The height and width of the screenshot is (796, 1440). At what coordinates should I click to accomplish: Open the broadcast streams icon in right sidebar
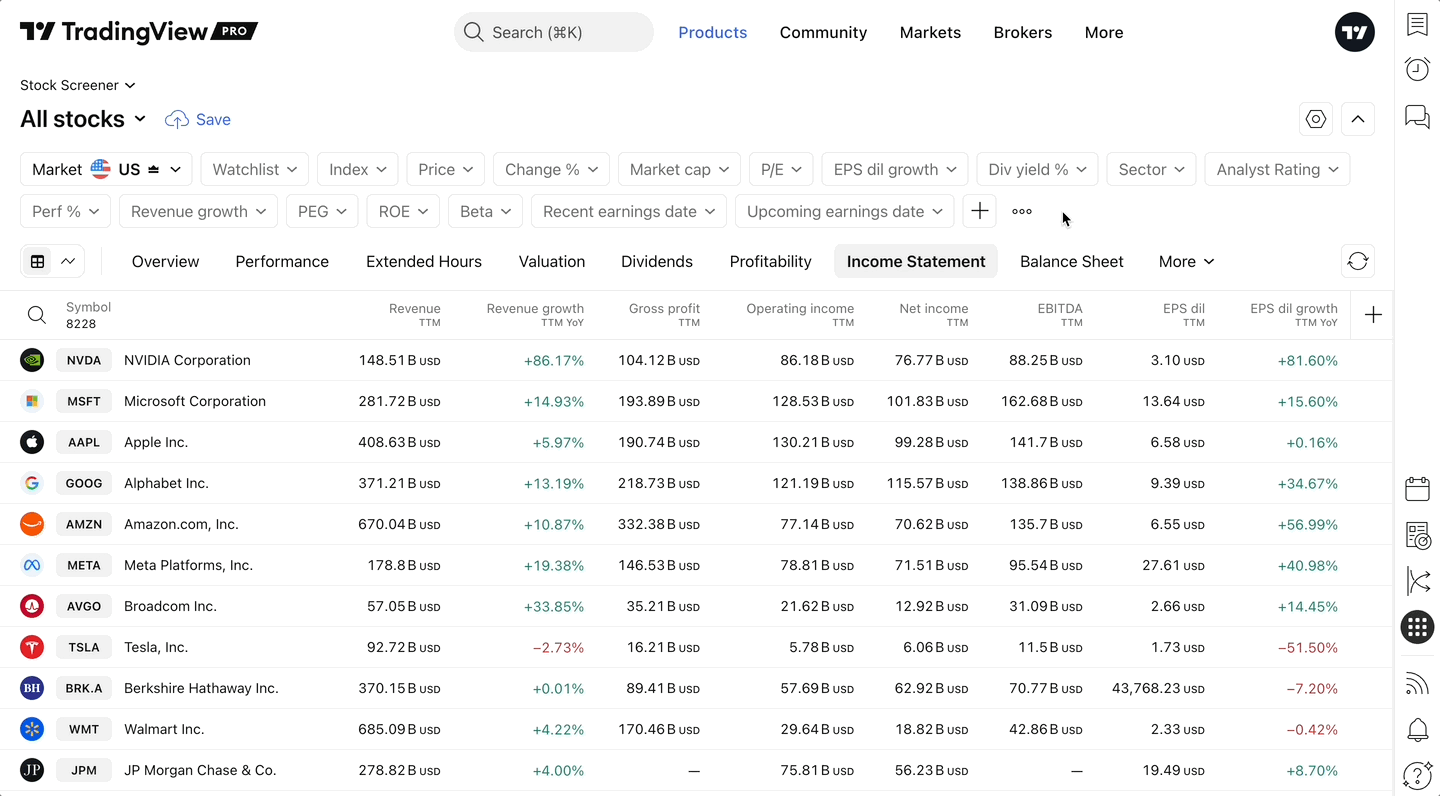1417,684
